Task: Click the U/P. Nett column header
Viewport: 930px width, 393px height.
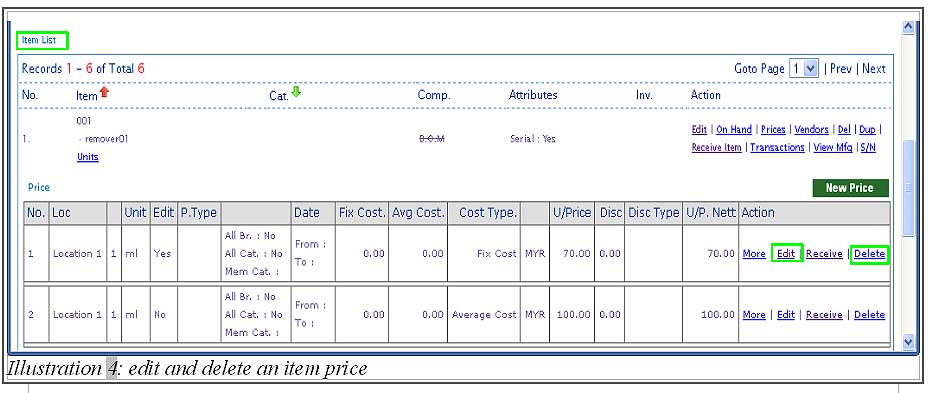Action: click(711, 213)
